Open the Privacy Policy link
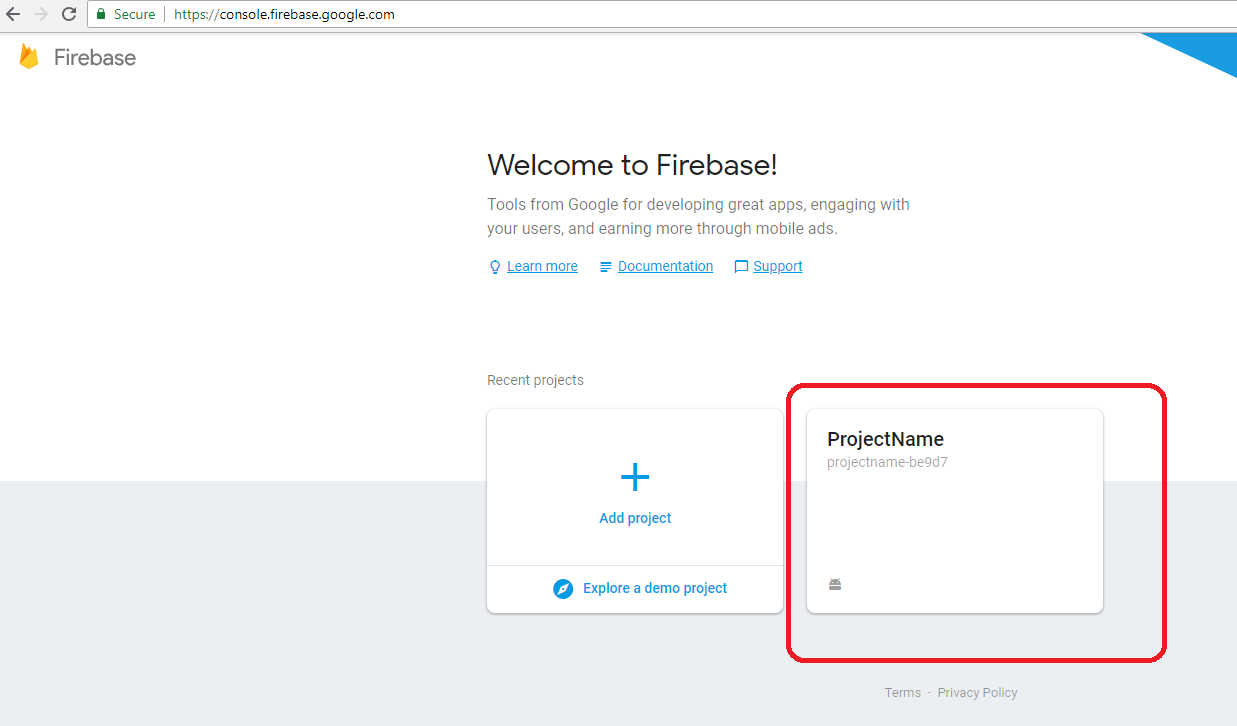The height and width of the screenshot is (726, 1237). pyautogui.click(x=977, y=692)
